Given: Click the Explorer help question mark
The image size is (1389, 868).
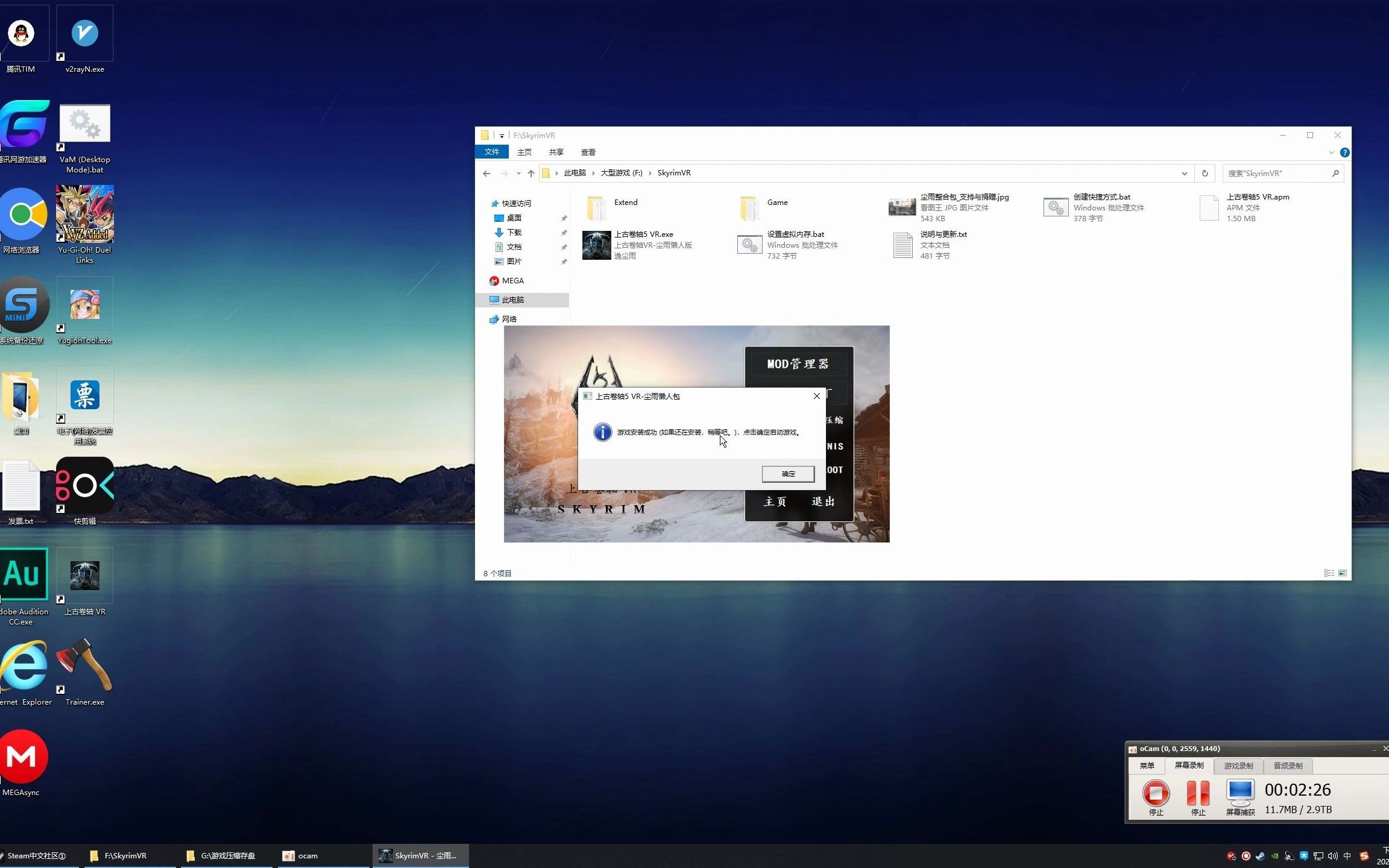Looking at the screenshot, I should (x=1344, y=153).
